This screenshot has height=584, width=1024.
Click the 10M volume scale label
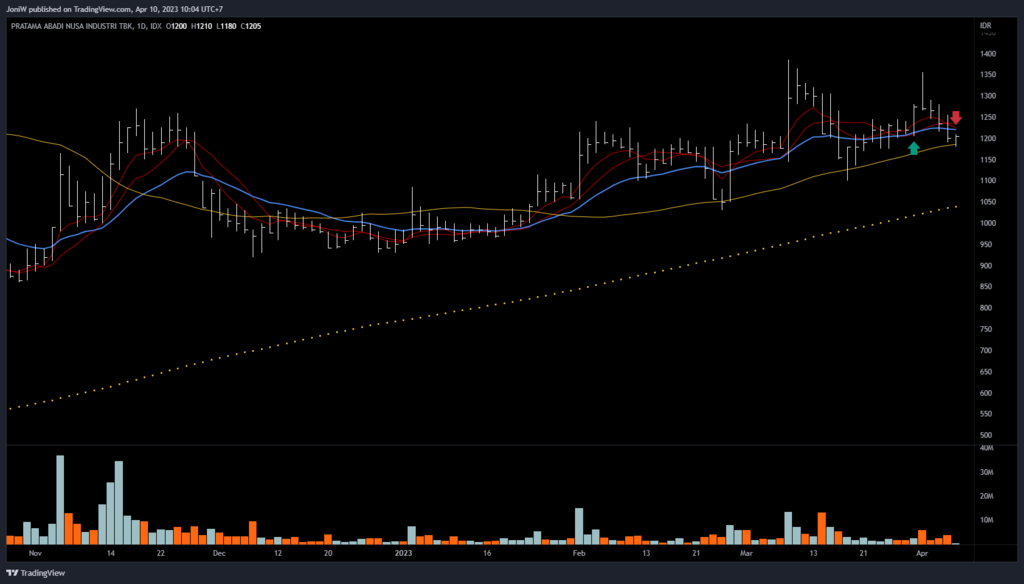coord(986,520)
